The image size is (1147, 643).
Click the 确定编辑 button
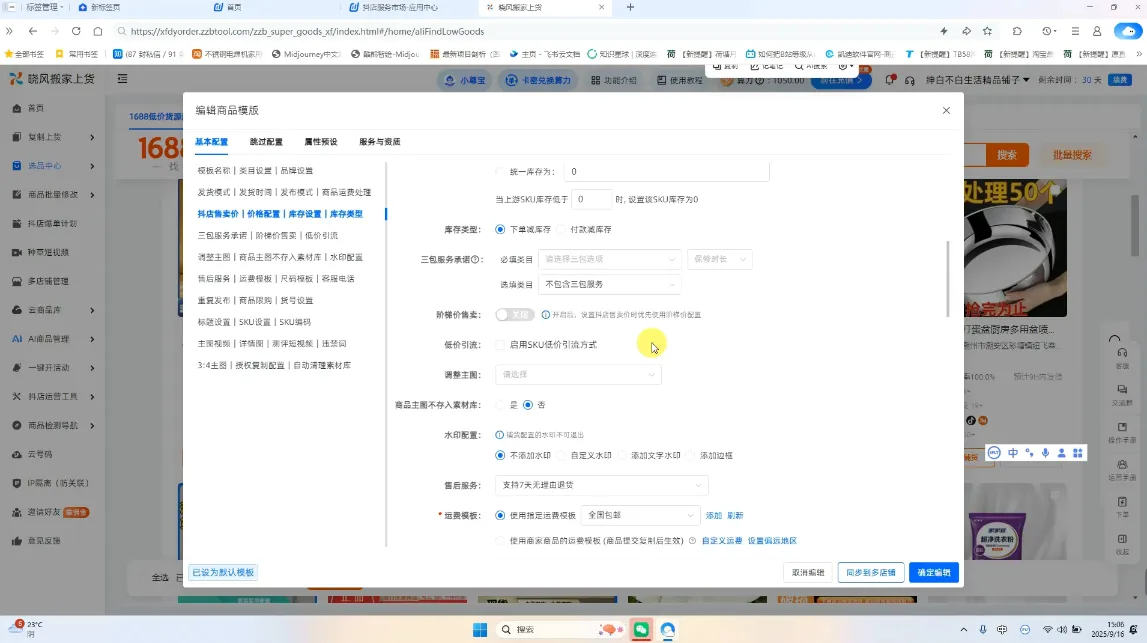click(x=932, y=572)
